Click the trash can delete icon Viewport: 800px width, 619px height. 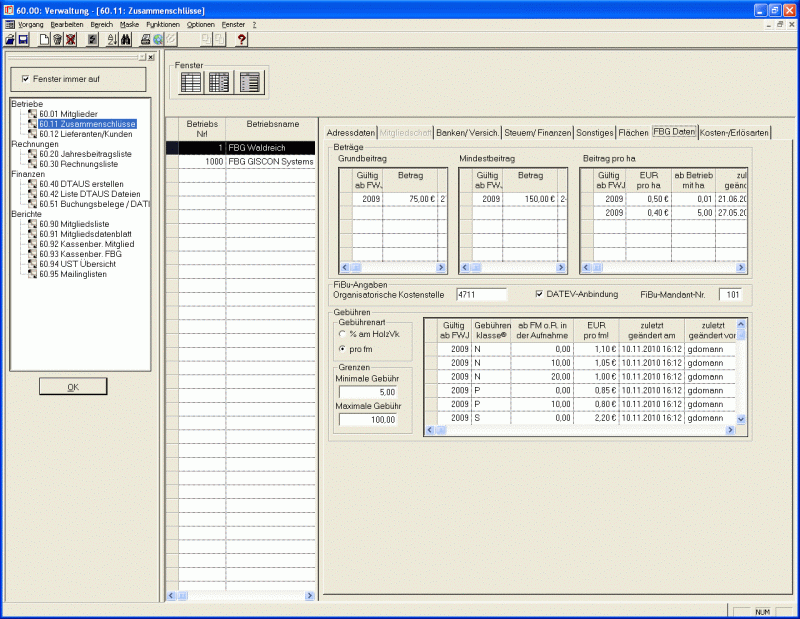point(57,40)
